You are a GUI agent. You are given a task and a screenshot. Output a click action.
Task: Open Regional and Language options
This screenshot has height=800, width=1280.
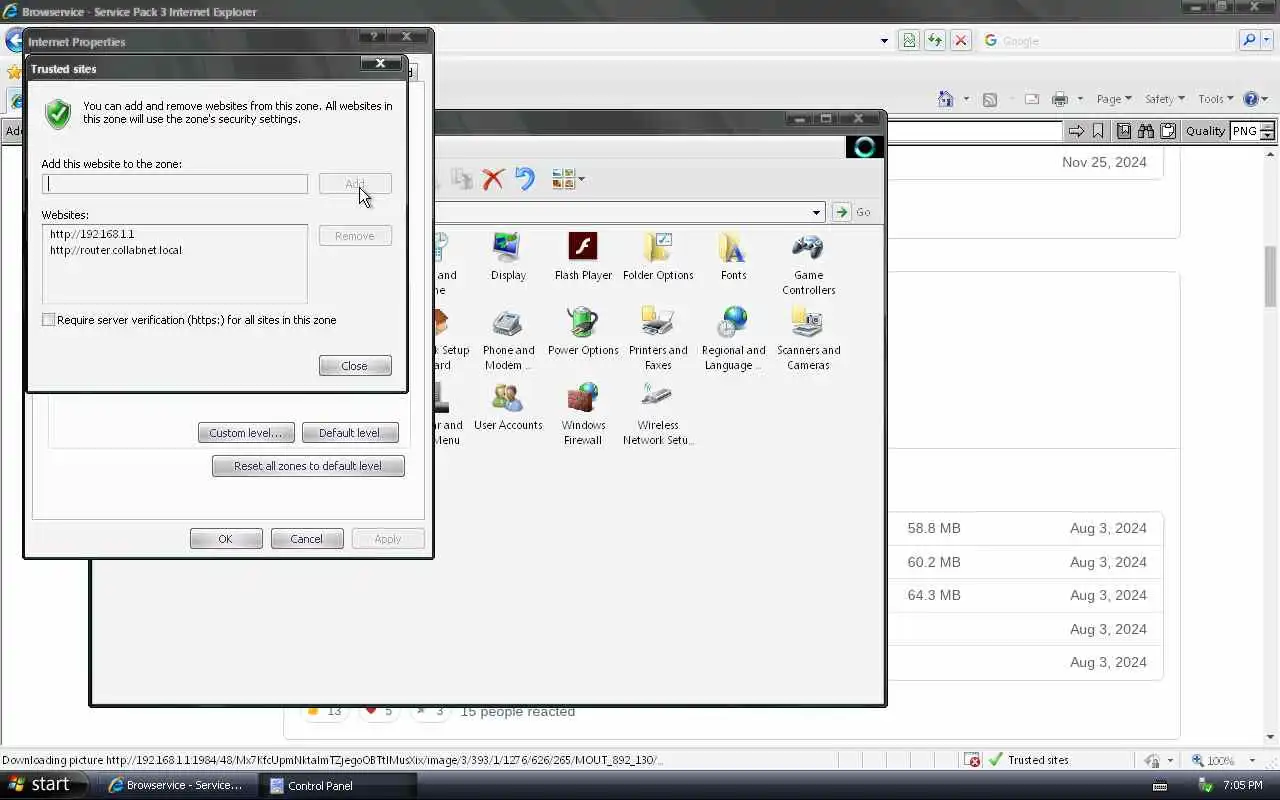click(733, 339)
